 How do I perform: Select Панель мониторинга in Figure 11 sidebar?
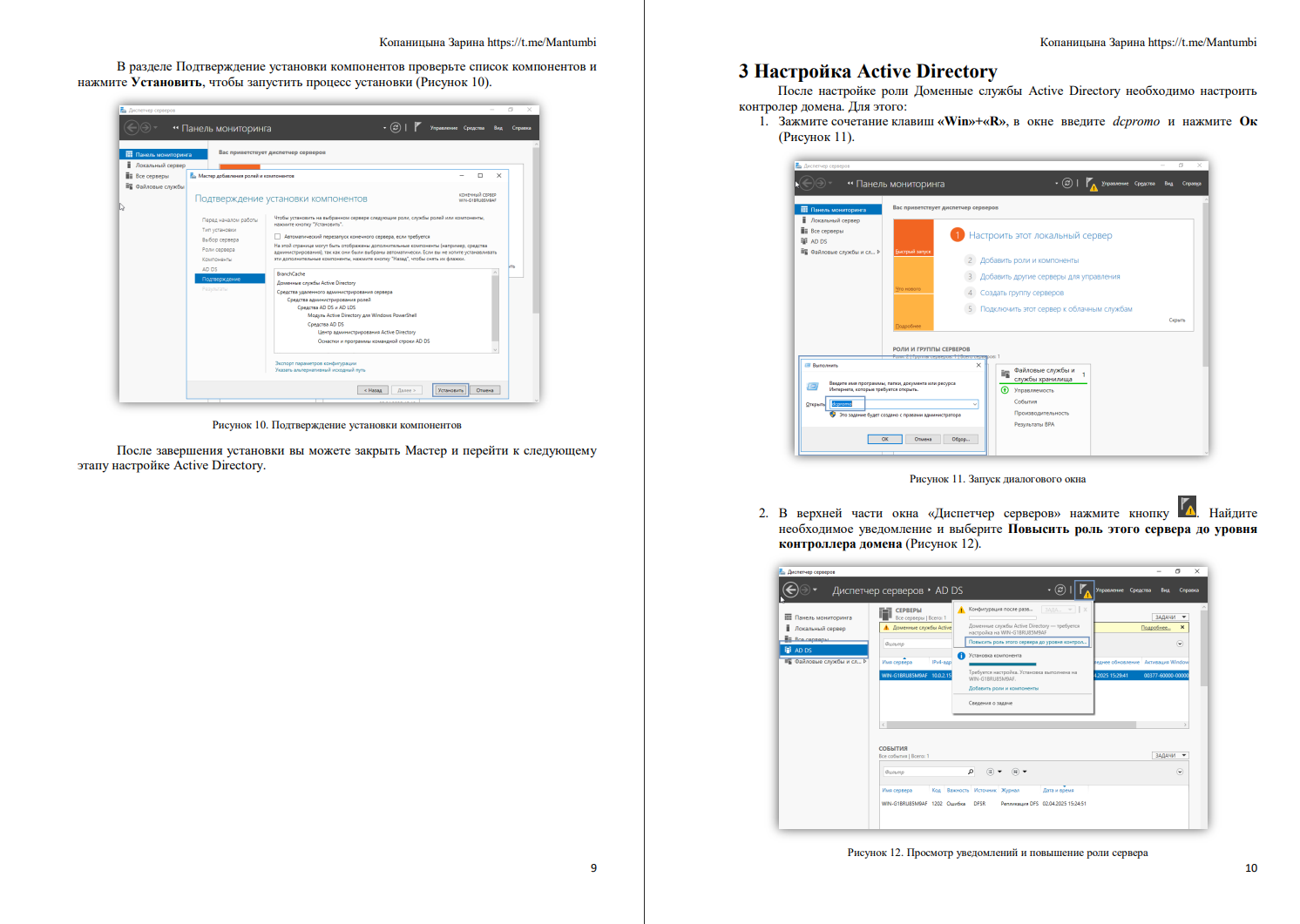838,210
